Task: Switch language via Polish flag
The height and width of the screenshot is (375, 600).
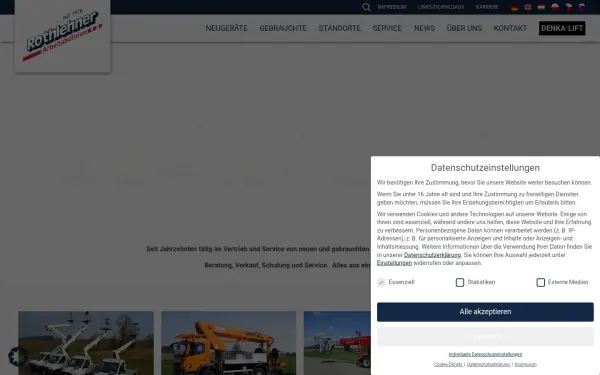Action: (x=555, y=7)
